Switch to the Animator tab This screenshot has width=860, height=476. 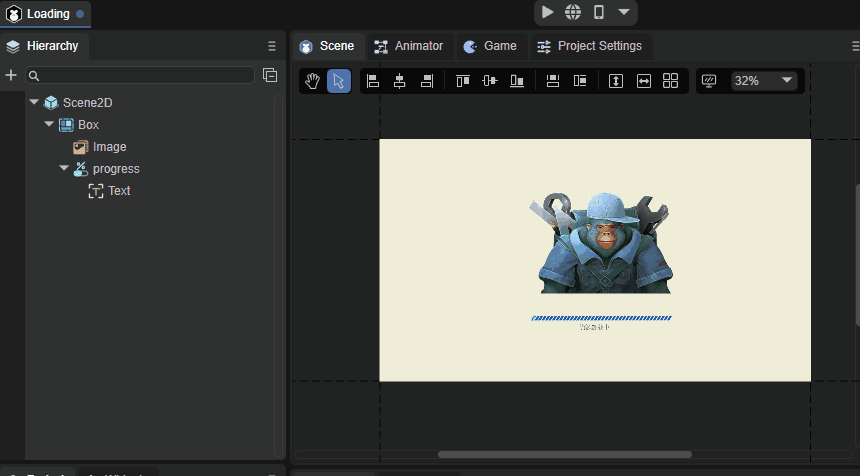click(409, 46)
